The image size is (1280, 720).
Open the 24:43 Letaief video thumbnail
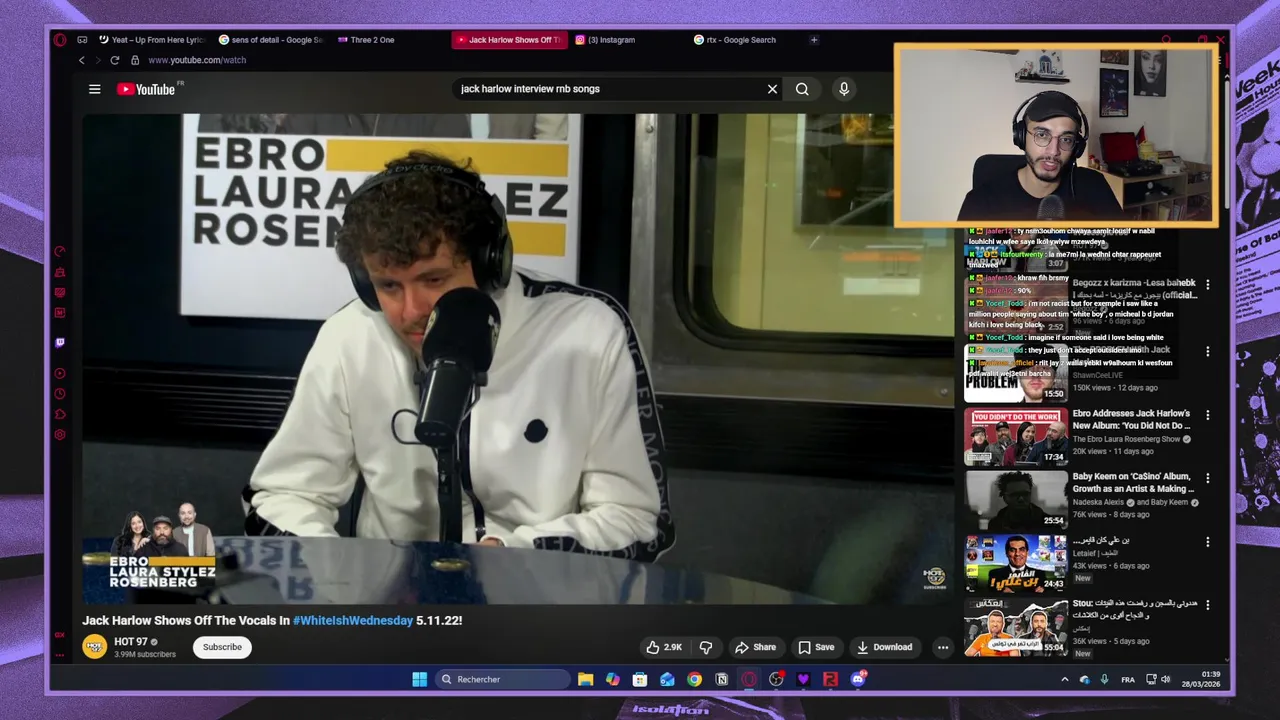(x=1016, y=562)
